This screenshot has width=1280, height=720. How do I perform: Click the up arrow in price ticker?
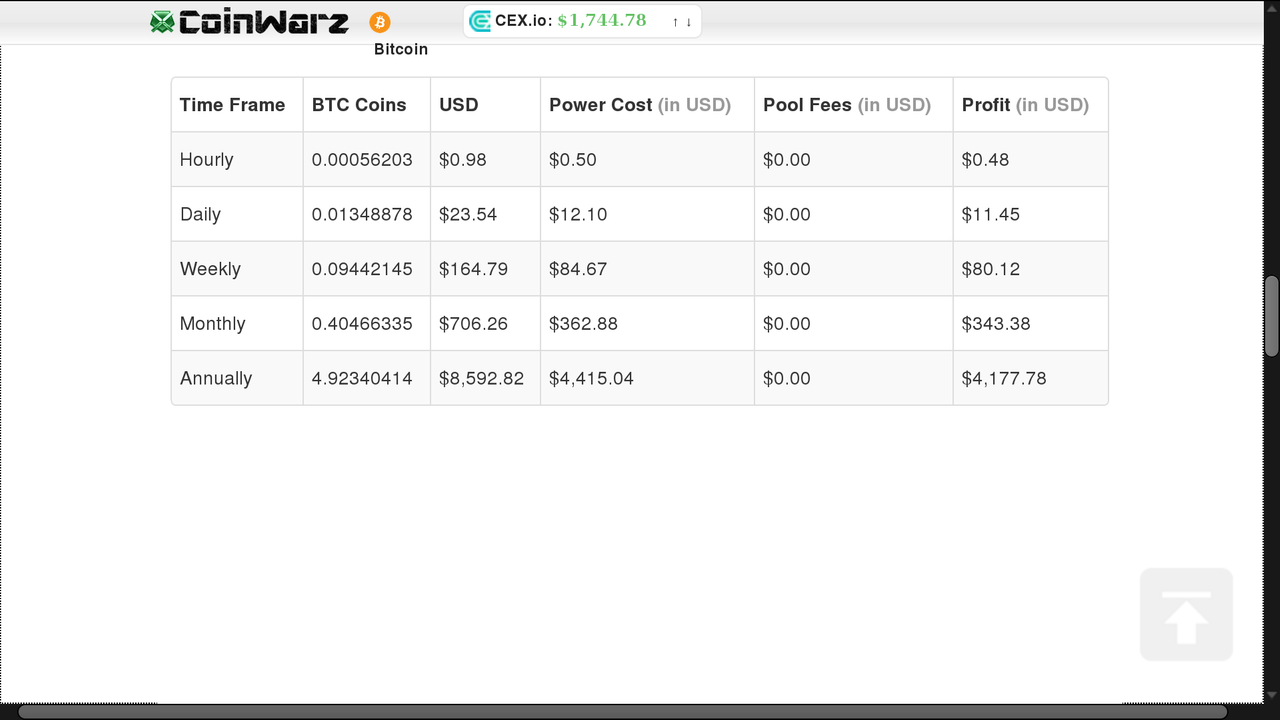676,22
